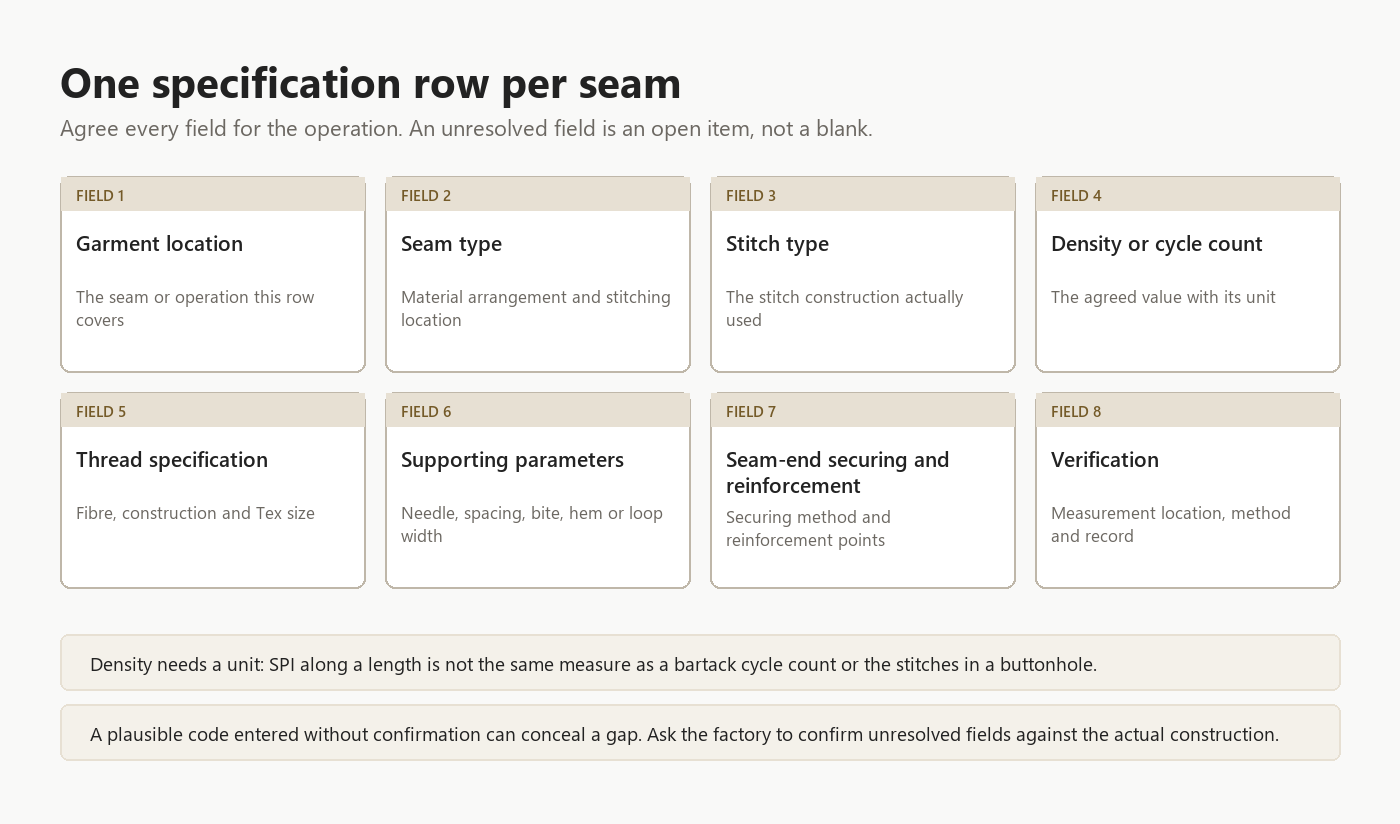Screen dimensions: 1400x824
Task: Select the subtitle starting "Agree every field"
Action: point(466,129)
